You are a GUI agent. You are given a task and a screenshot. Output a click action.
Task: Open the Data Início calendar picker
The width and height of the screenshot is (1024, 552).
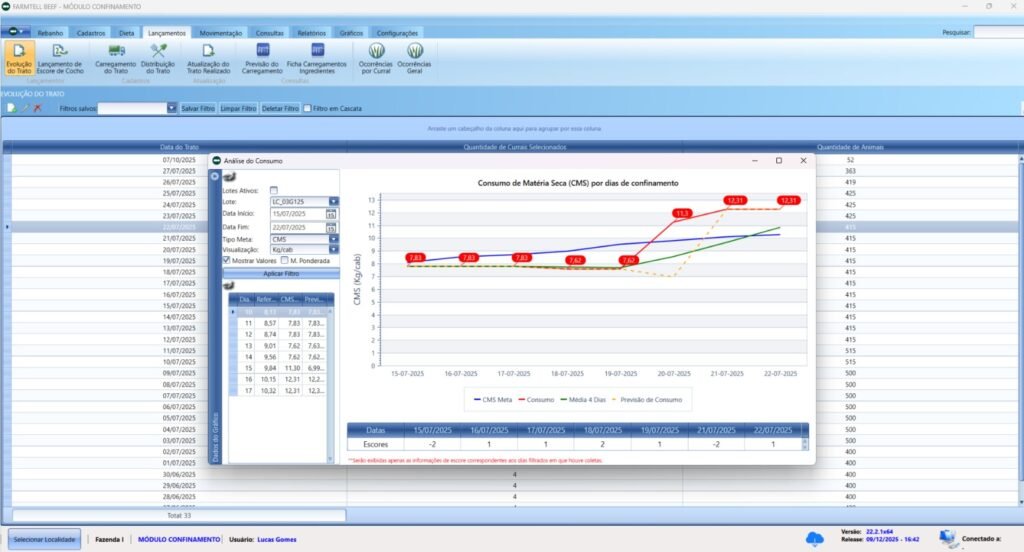tap(333, 214)
